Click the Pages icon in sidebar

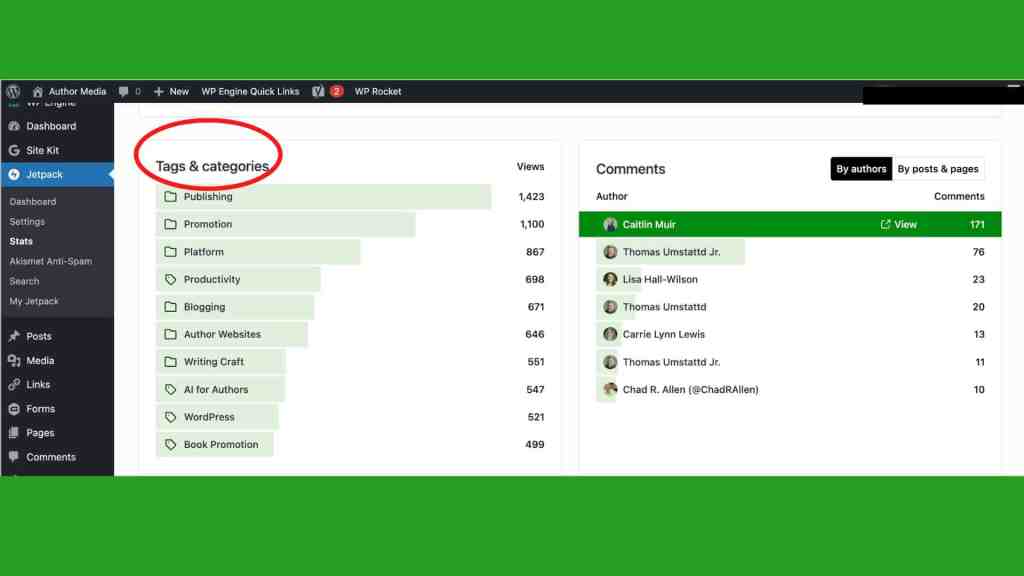pos(14,433)
